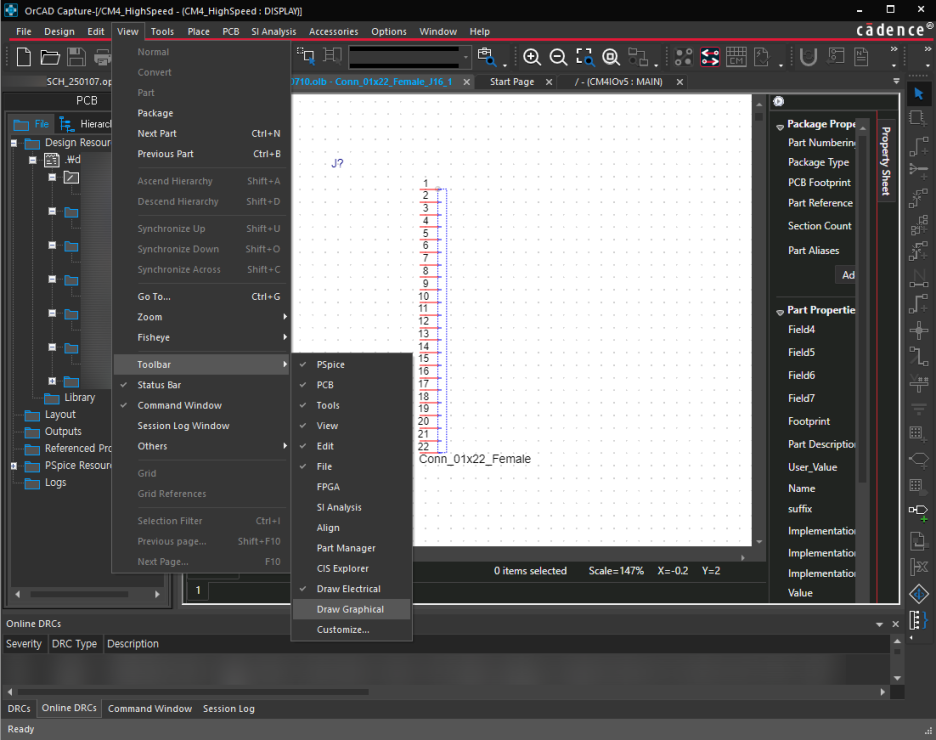Click the four-dots annotate icon
Screen dimensions: 936x740
pyautogui.click(x=683, y=57)
